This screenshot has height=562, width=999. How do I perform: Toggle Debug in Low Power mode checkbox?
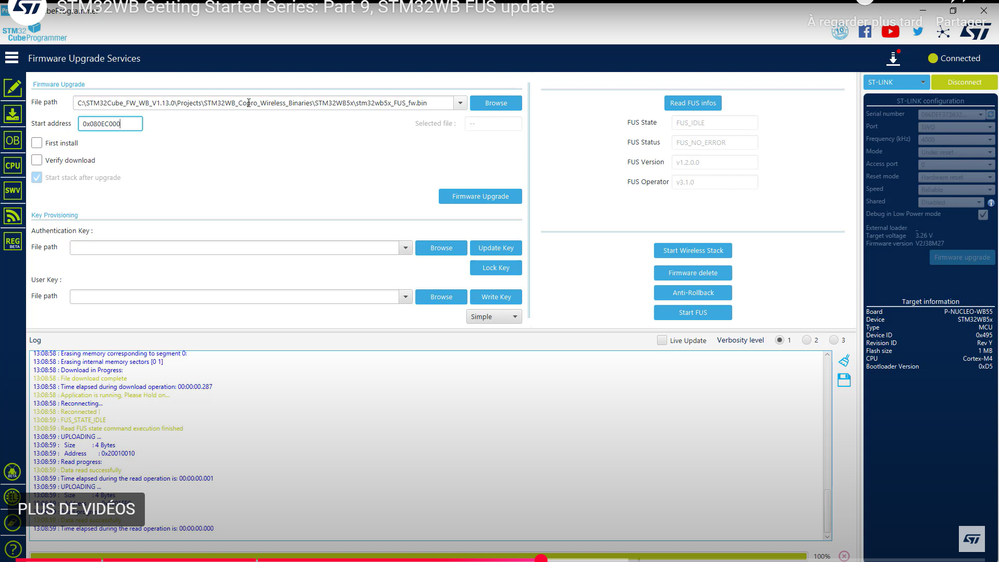click(x=983, y=215)
